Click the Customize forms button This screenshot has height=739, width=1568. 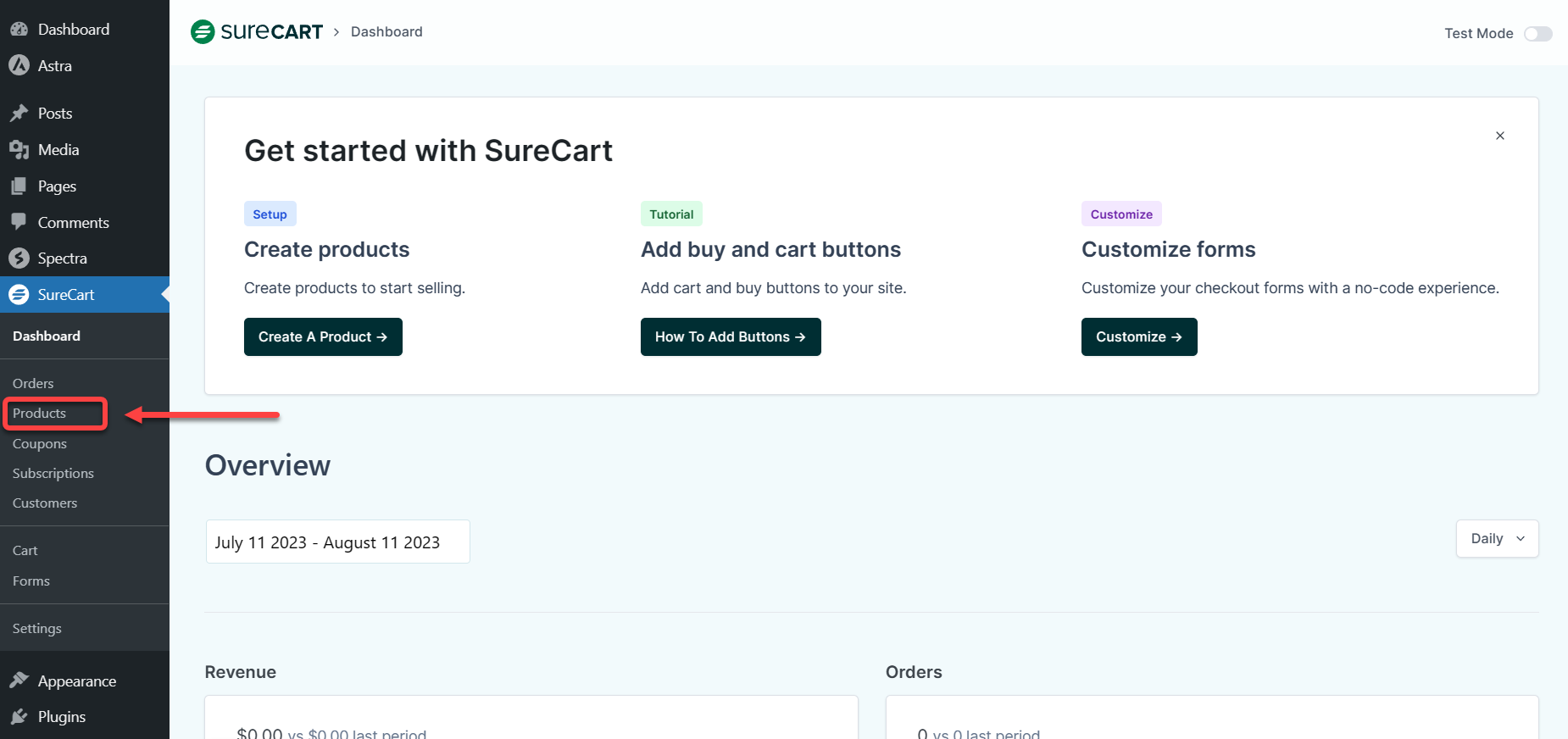pos(1139,336)
